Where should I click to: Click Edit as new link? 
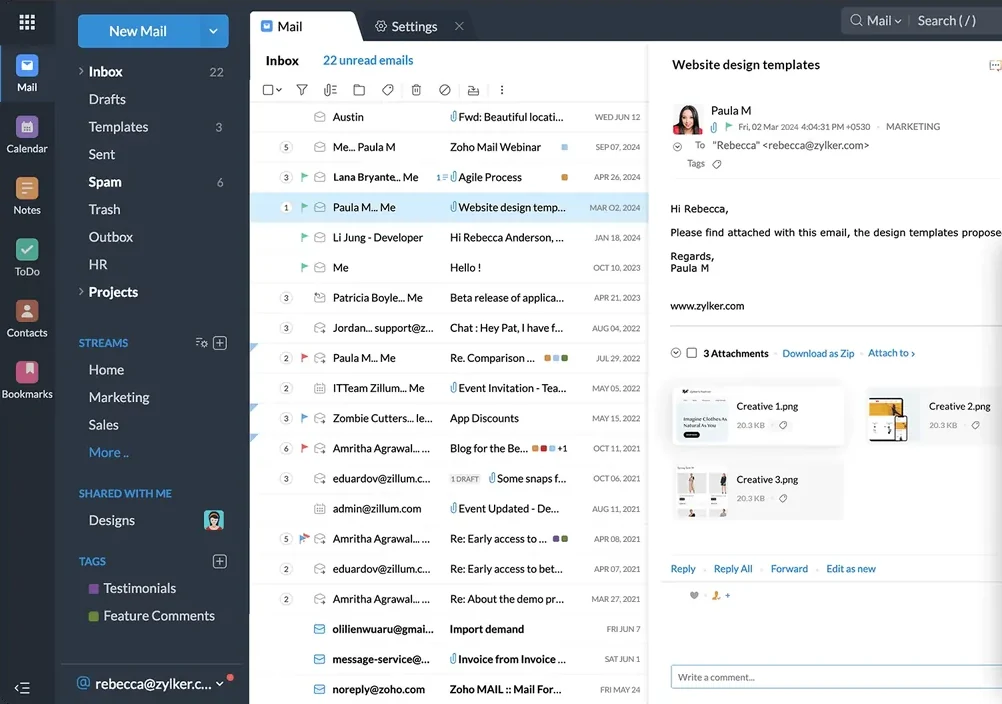tap(851, 569)
